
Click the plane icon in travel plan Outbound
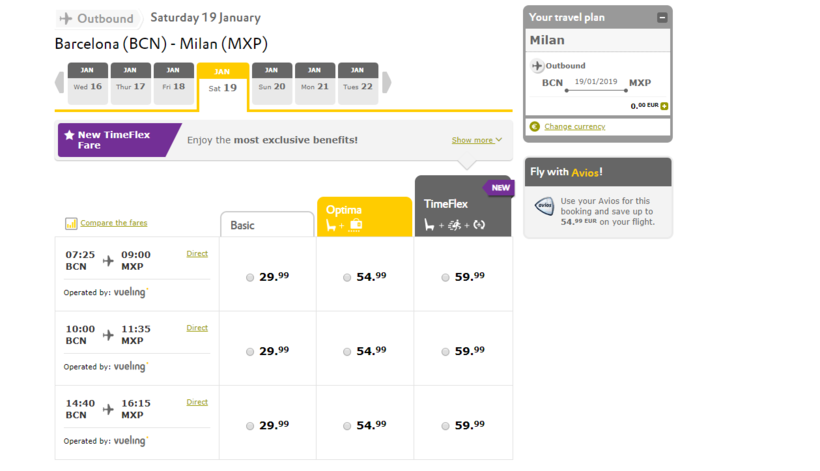pyautogui.click(x=537, y=66)
